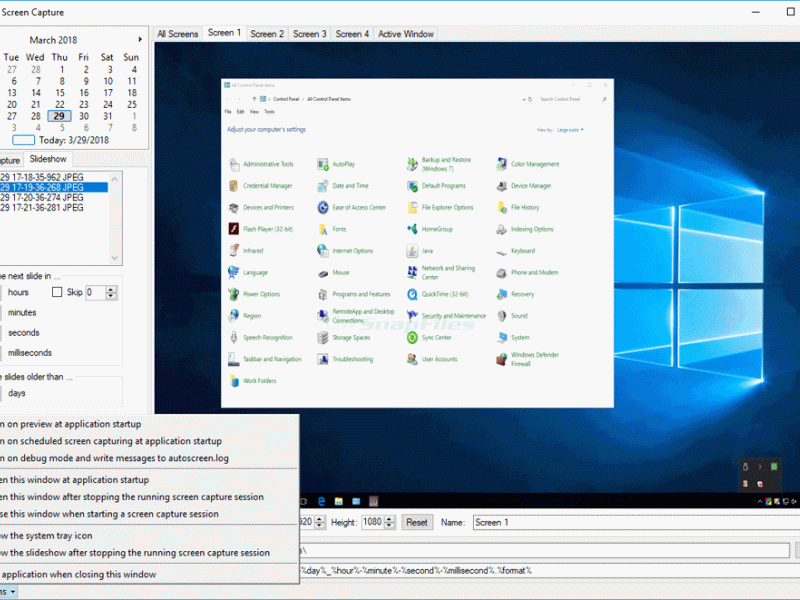Click Troubleshooting icon in the preview
This screenshot has height=600, width=800.
pyautogui.click(x=322, y=359)
